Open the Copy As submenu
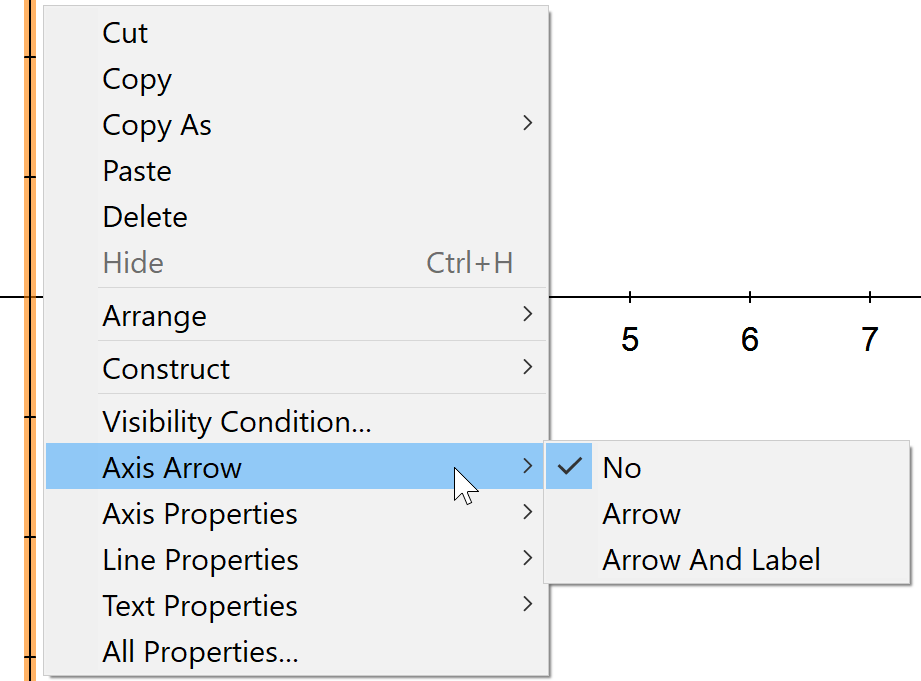Screen dimensions: 921x681 pos(157,125)
